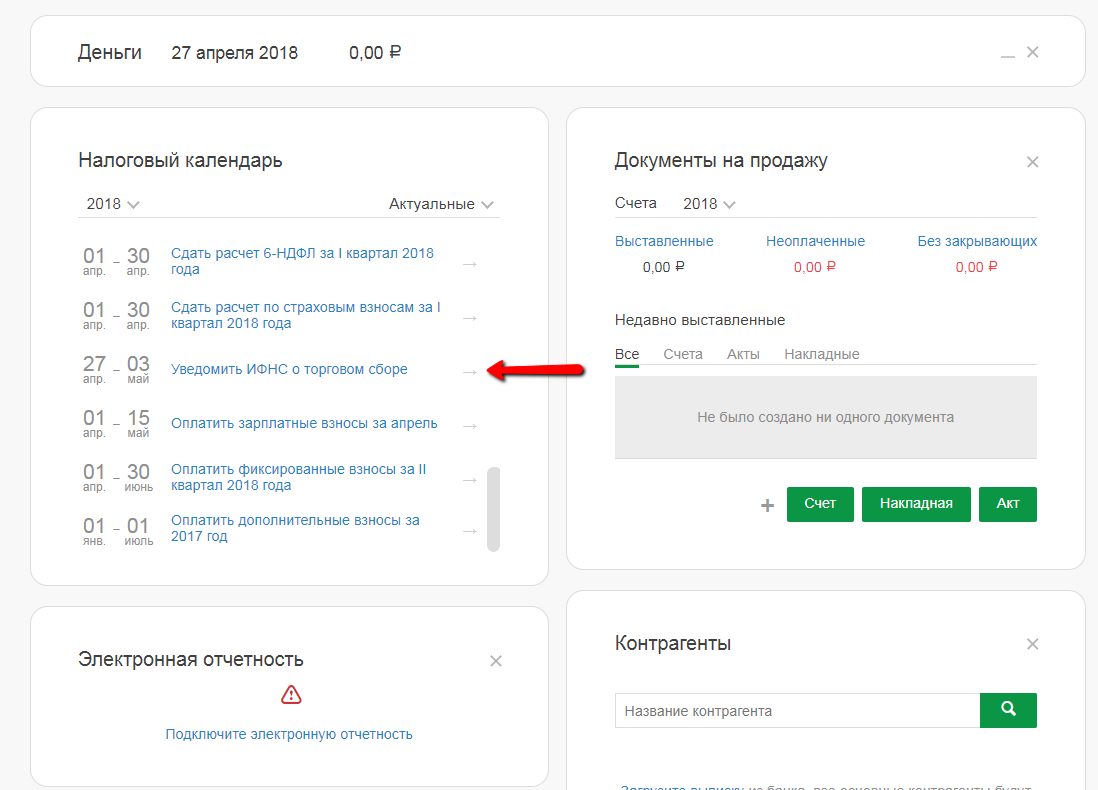
Task: Open the Неоплаченные invoices link
Action: pos(815,241)
